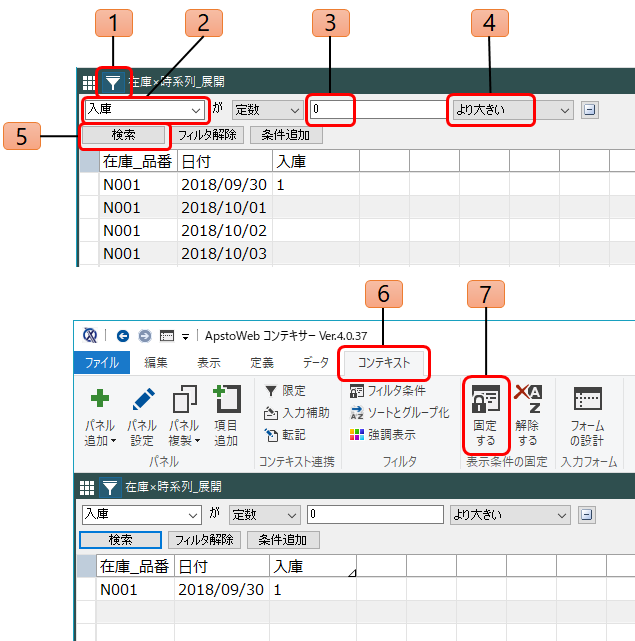Open the quick access toolbar customize arrow
Viewport: 635px width, 641px height.
click(x=186, y=337)
